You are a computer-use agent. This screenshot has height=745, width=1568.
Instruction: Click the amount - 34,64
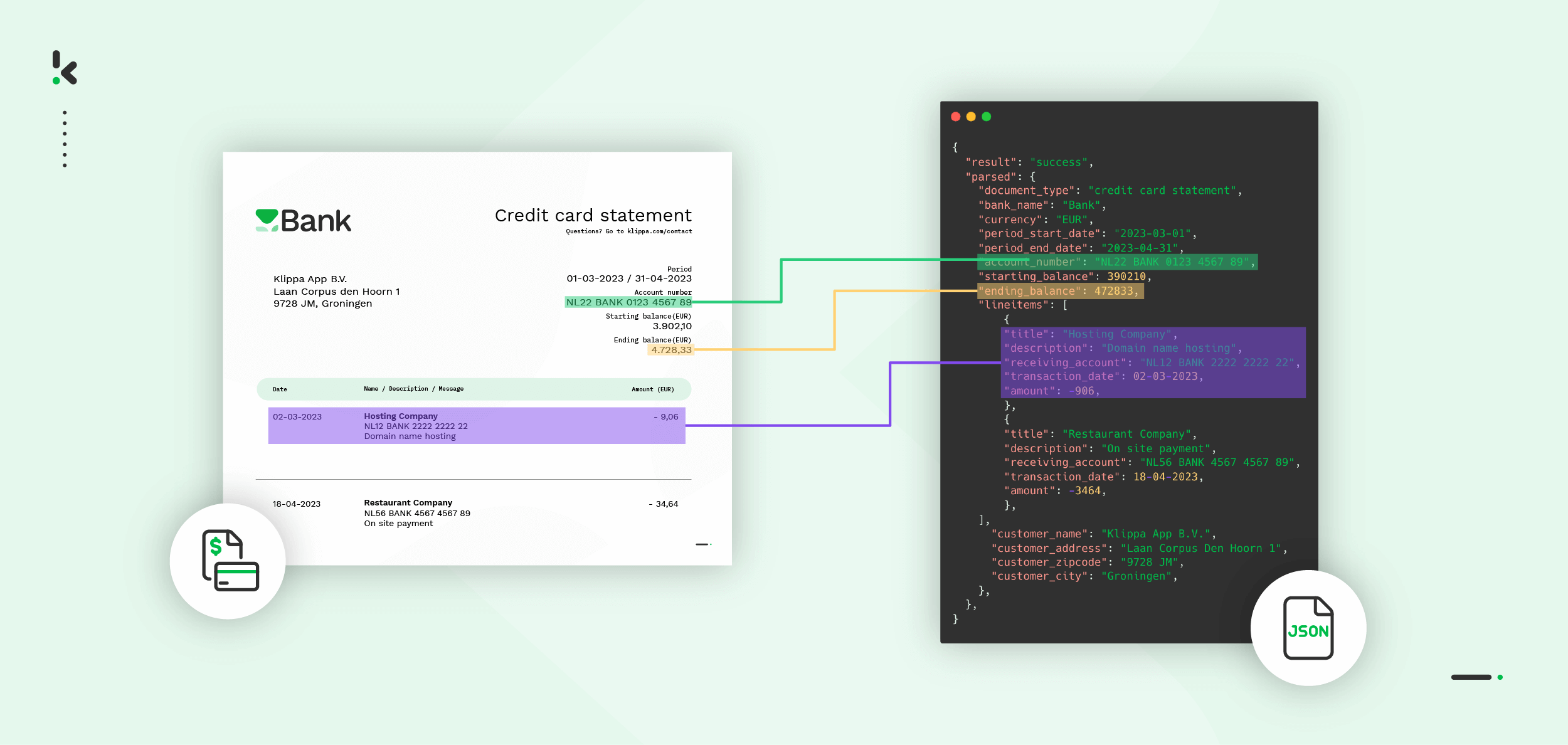(x=664, y=504)
